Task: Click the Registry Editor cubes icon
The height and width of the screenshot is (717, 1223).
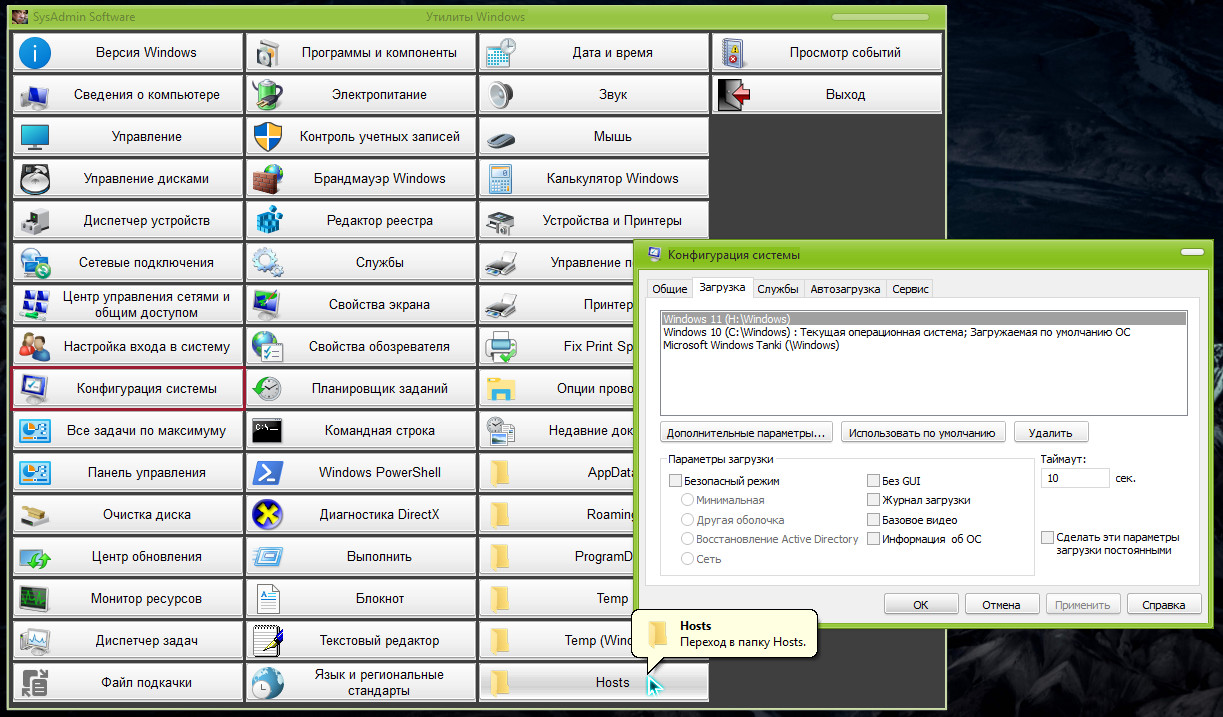Action: point(268,221)
